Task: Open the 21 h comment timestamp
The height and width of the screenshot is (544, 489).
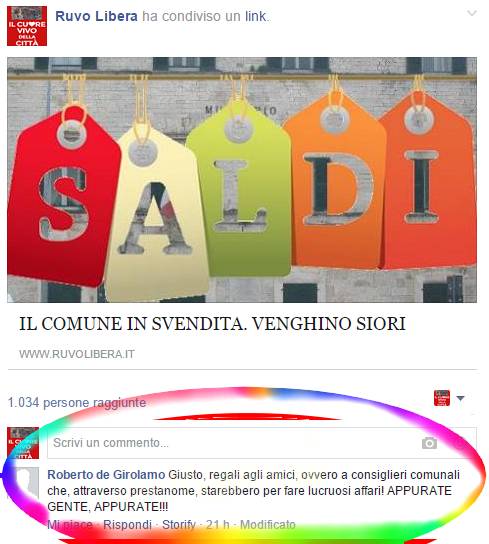Action: point(218,525)
